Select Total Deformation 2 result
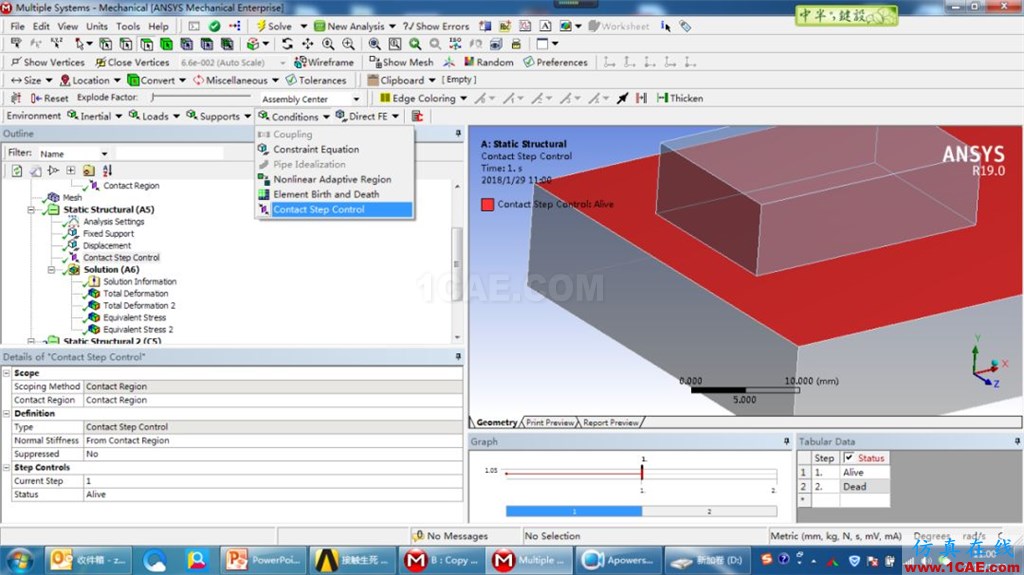The height and width of the screenshot is (575, 1024). [x=138, y=305]
